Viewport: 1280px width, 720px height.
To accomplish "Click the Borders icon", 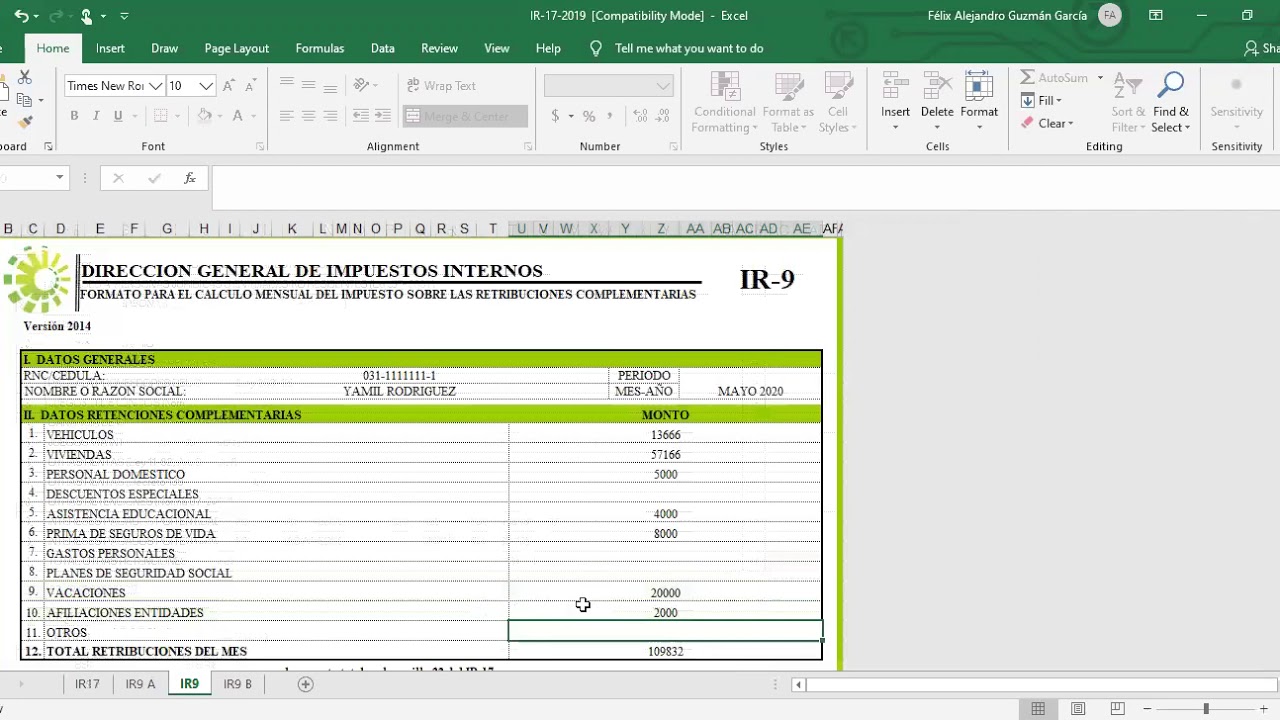I will (x=158, y=116).
